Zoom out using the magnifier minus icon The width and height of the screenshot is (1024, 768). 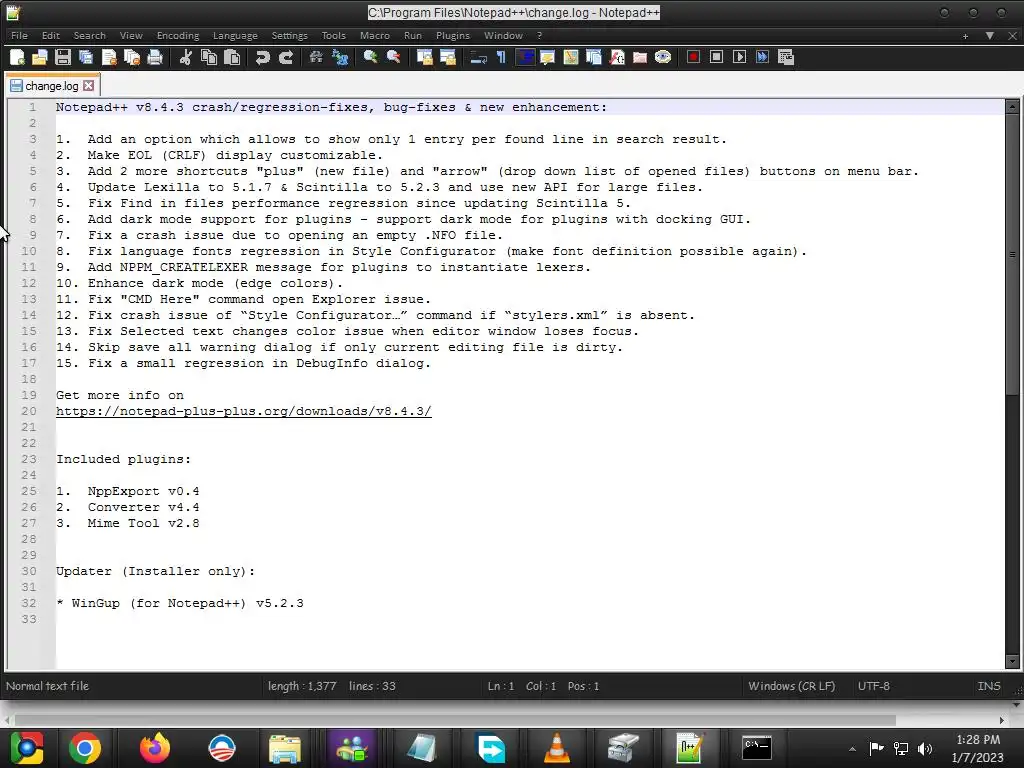tap(393, 57)
